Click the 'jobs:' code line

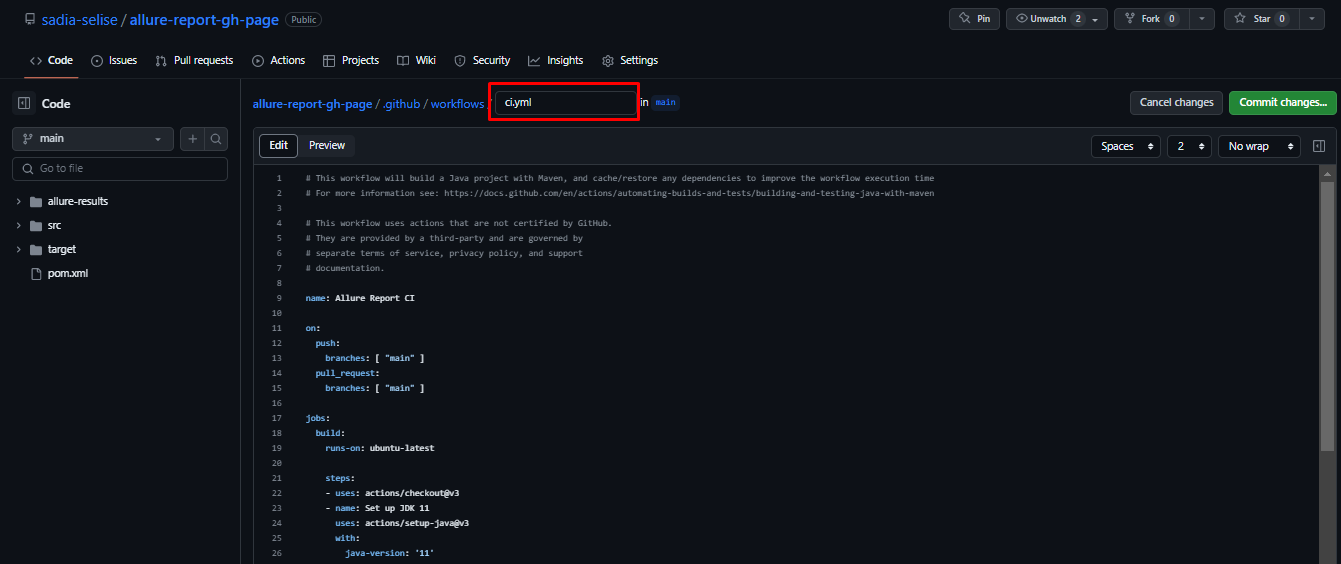318,418
